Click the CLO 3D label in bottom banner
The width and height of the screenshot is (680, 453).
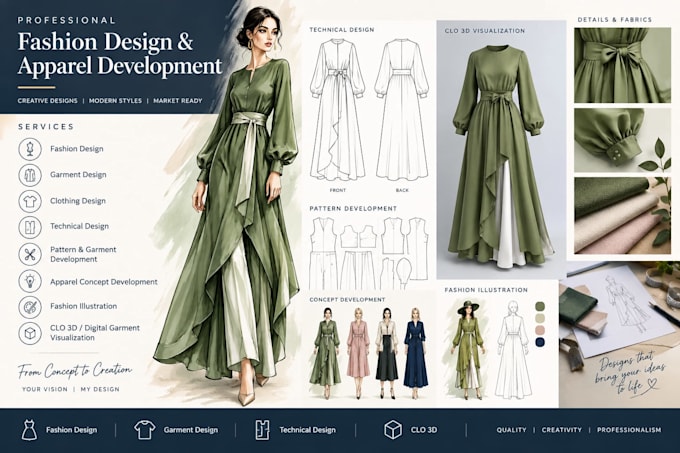(424, 430)
